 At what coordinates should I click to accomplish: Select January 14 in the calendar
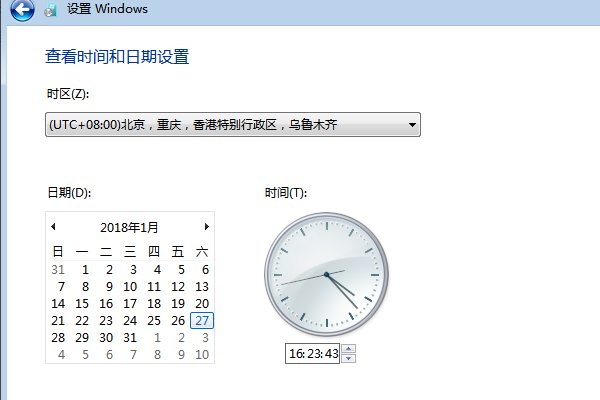58,304
